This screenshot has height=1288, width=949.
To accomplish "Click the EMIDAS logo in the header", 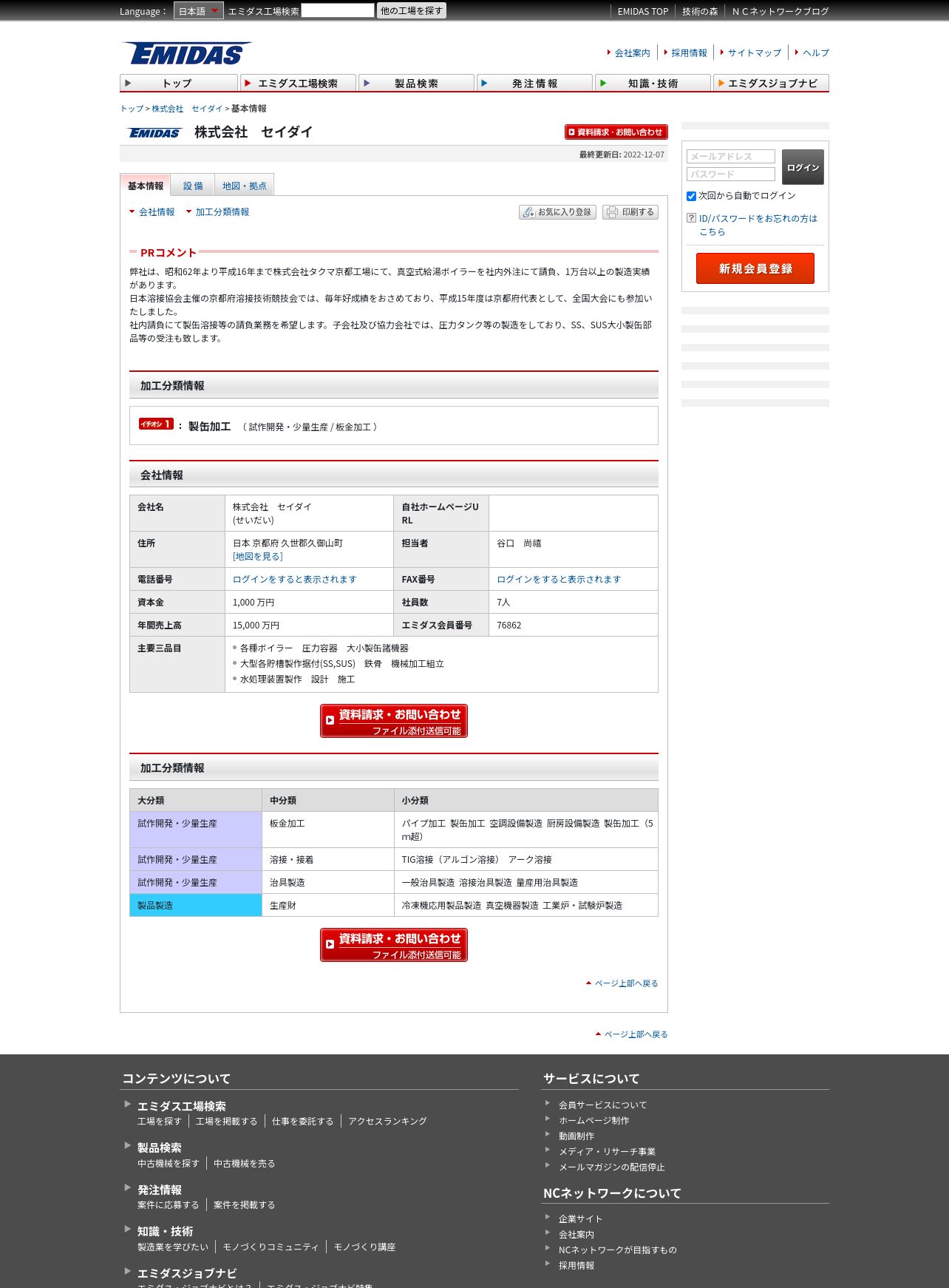I will (186, 53).
